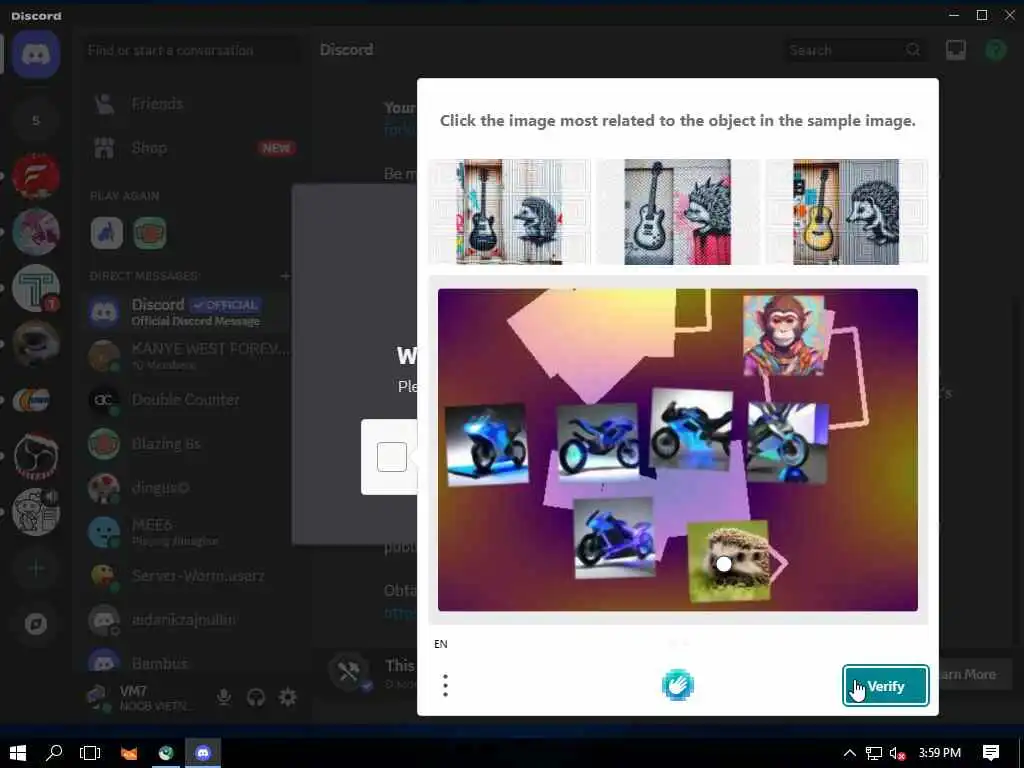Click the monkey portrait image
Image resolution: width=1024 pixels, height=768 pixels.
[784, 334]
